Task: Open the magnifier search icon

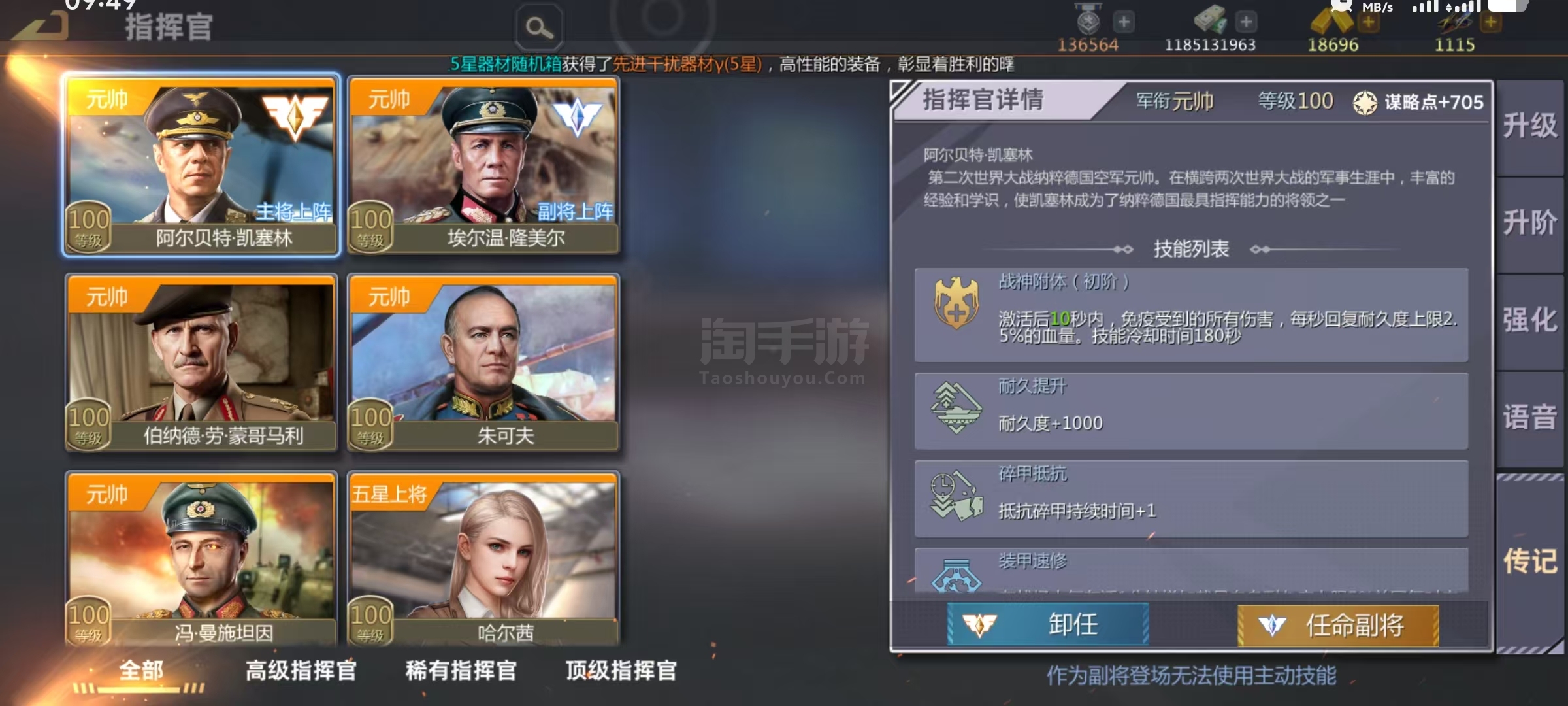Action: tap(540, 28)
